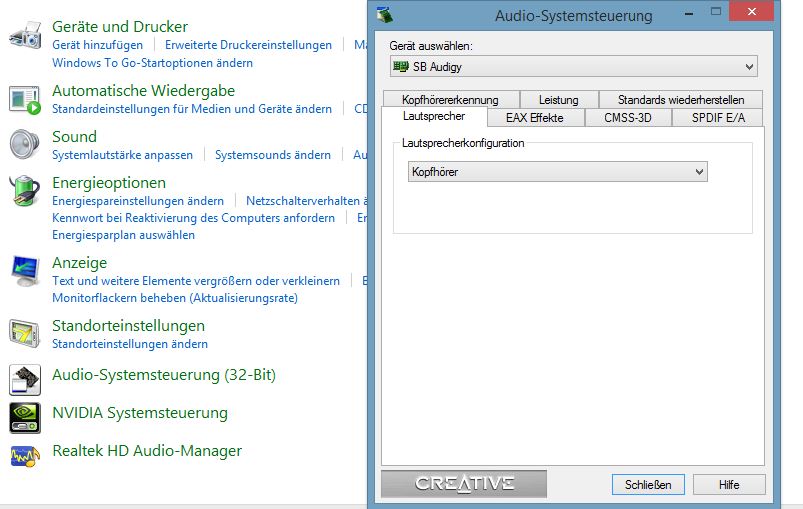Click Systemlautstärke anpassen link
This screenshot has width=803, height=509.
pos(122,155)
